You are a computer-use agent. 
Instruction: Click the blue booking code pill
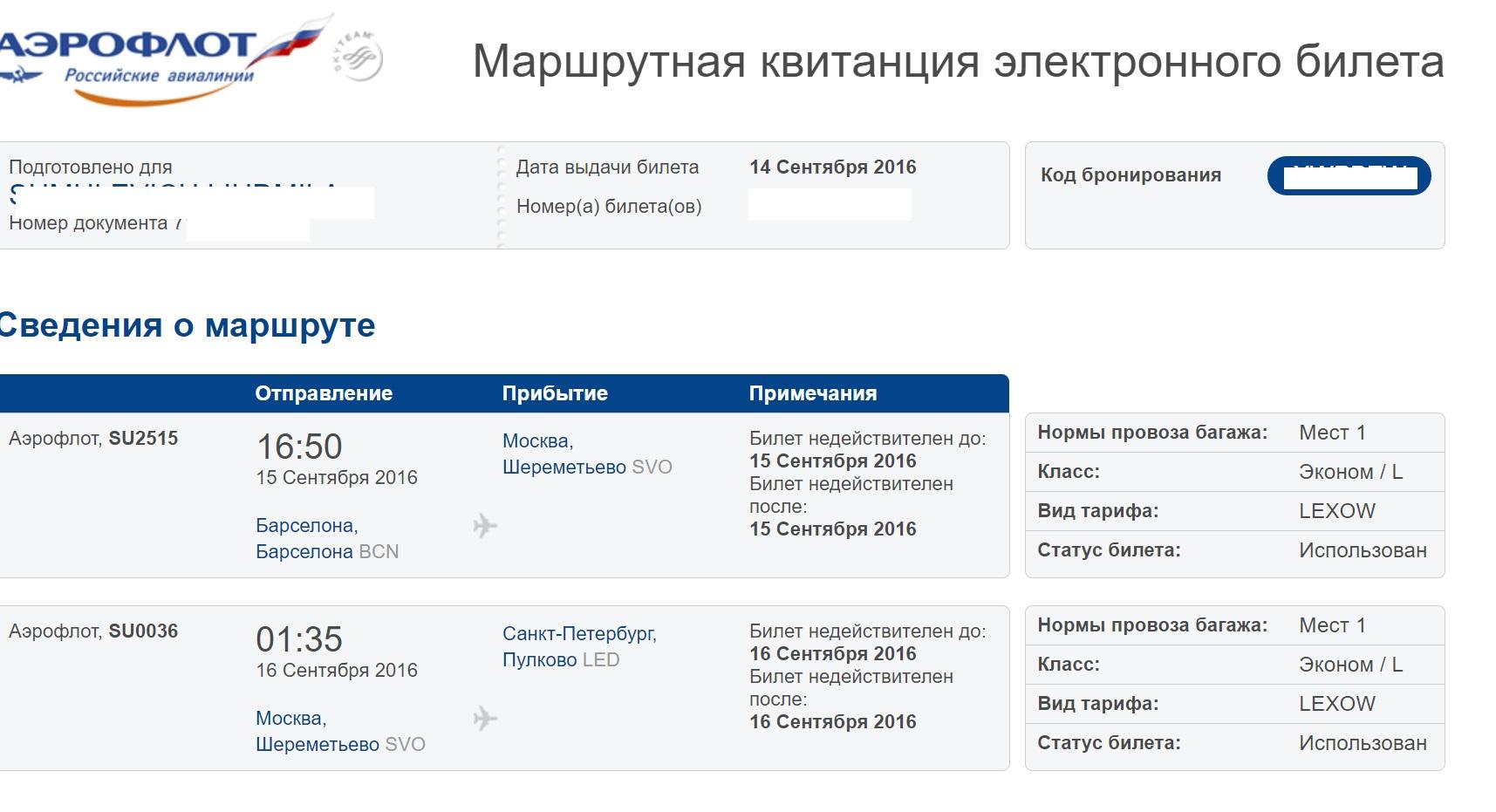[1349, 176]
